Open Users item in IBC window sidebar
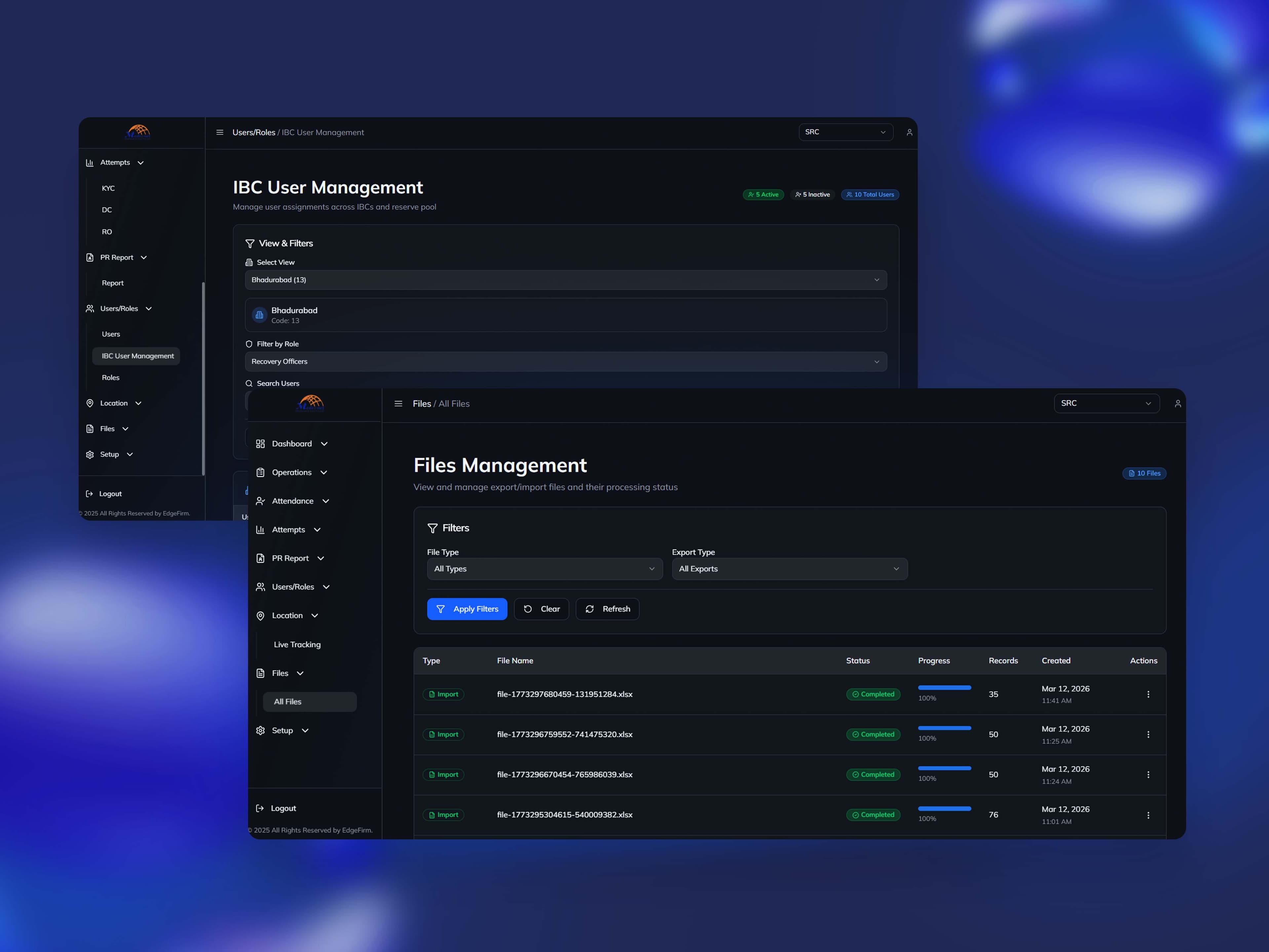 (x=111, y=334)
